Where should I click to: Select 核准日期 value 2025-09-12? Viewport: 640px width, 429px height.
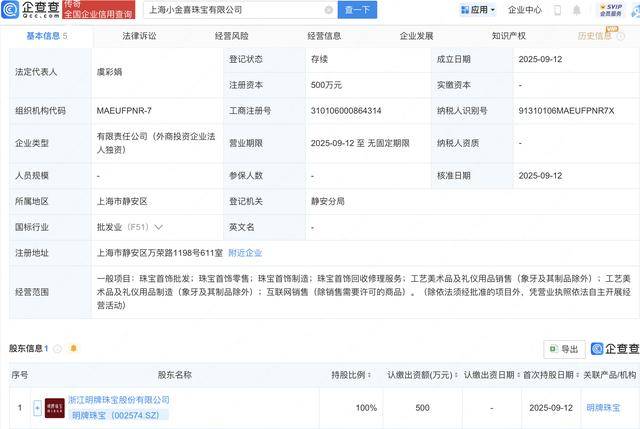pos(540,176)
